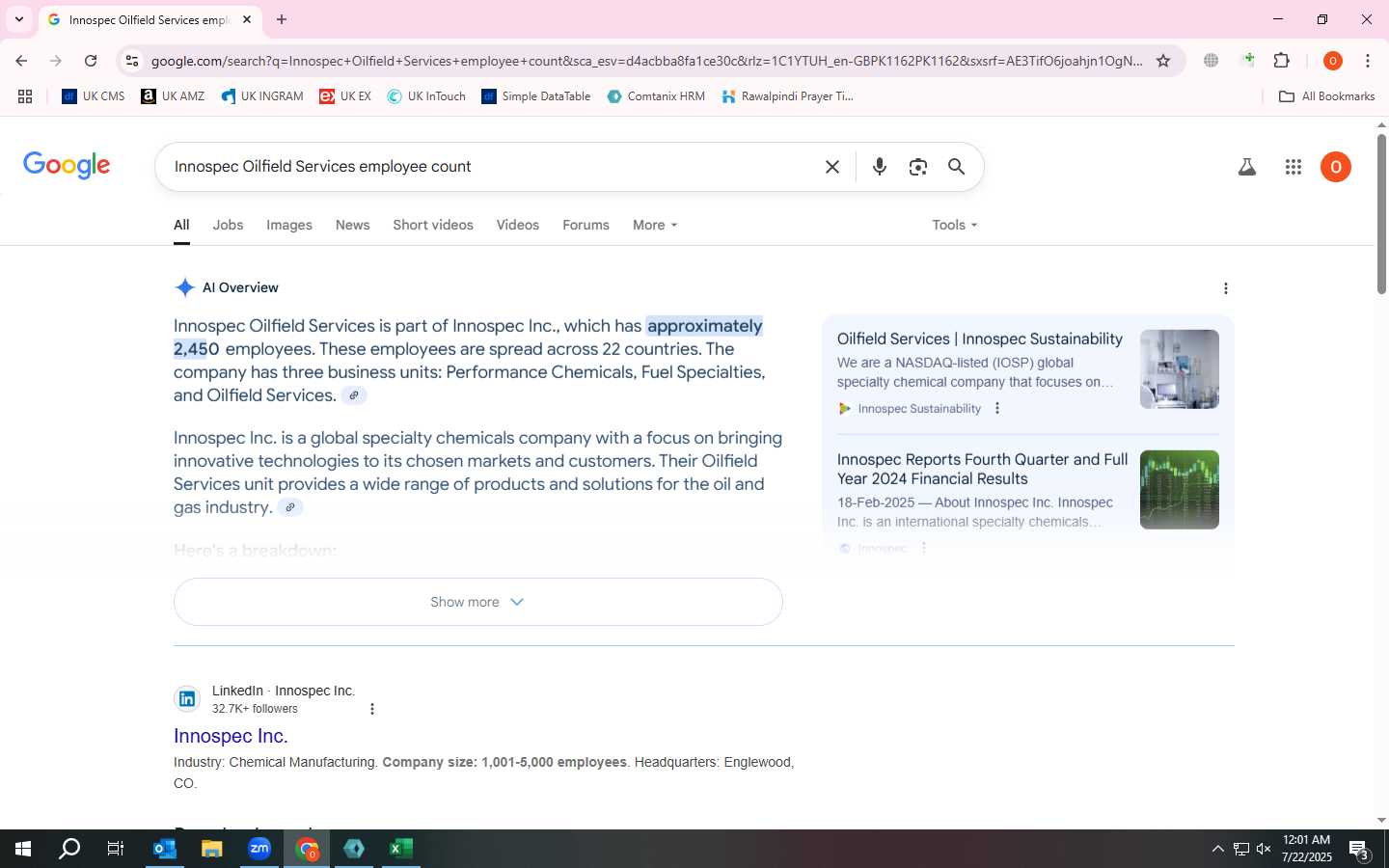Open the UK CMS bookmark
The height and width of the screenshot is (868, 1389).
coord(93,96)
